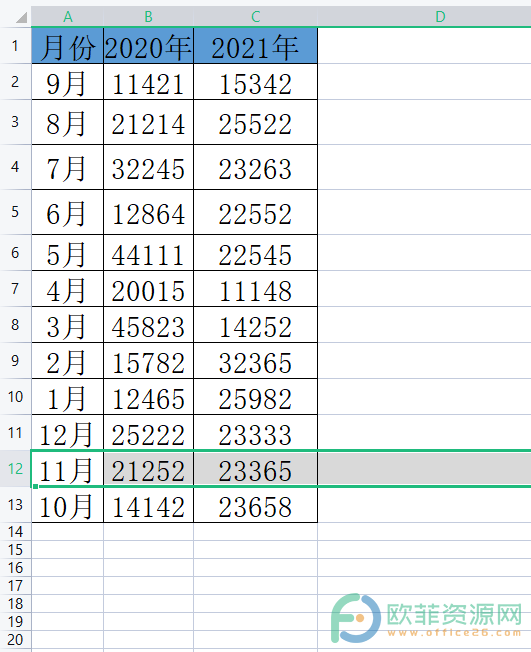Click the fill handle on row 12 selection

[x=36, y=486]
